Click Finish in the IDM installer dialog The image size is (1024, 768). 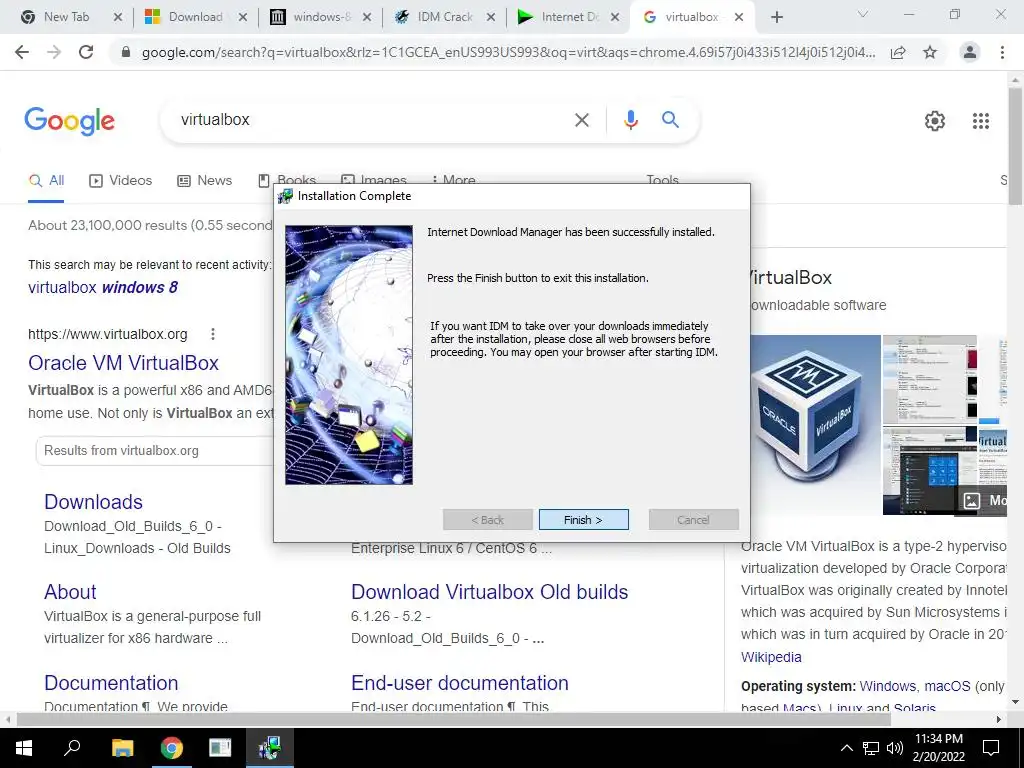583,520
